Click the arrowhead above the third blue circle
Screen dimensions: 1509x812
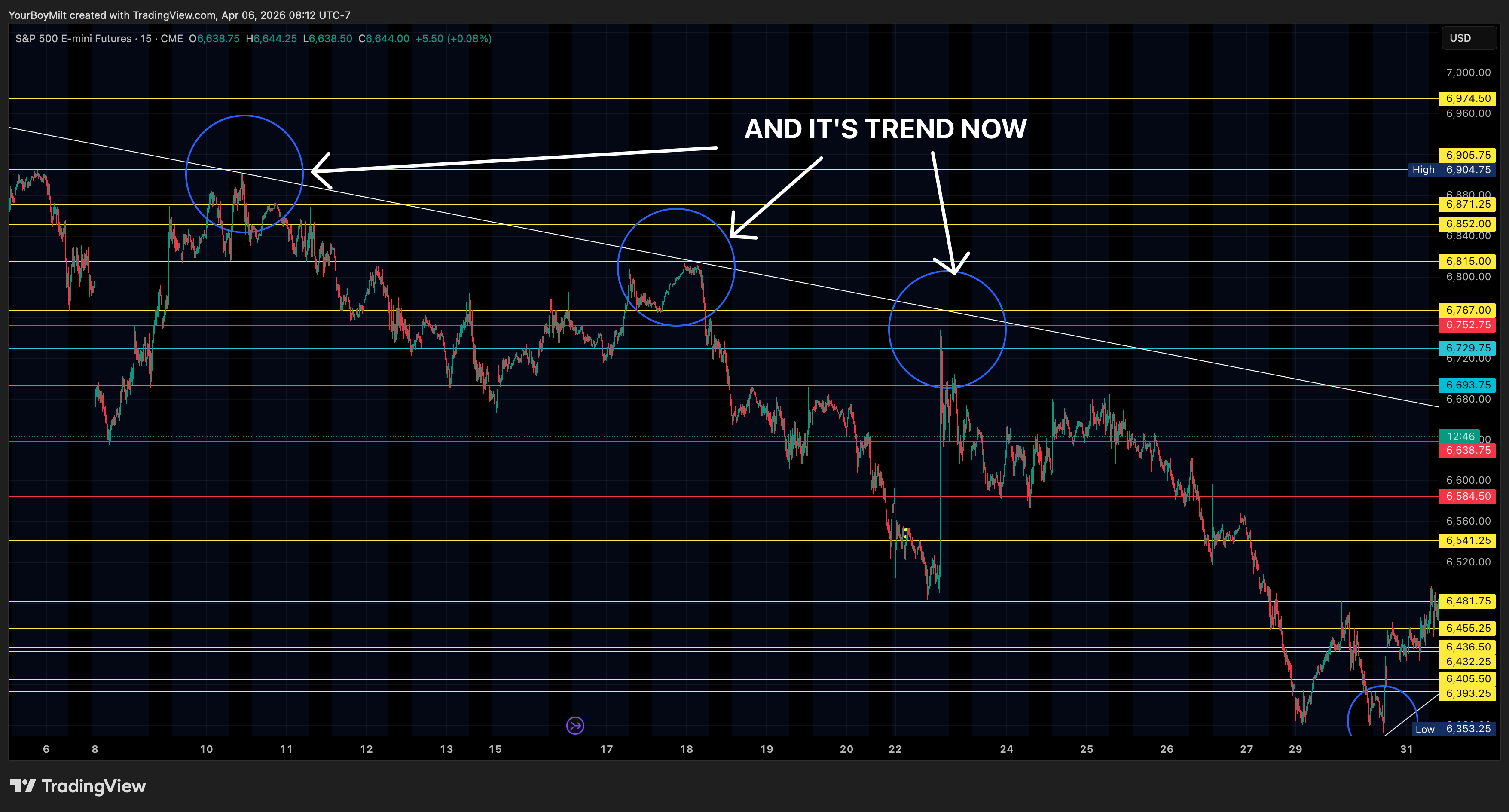click(954, 269)
